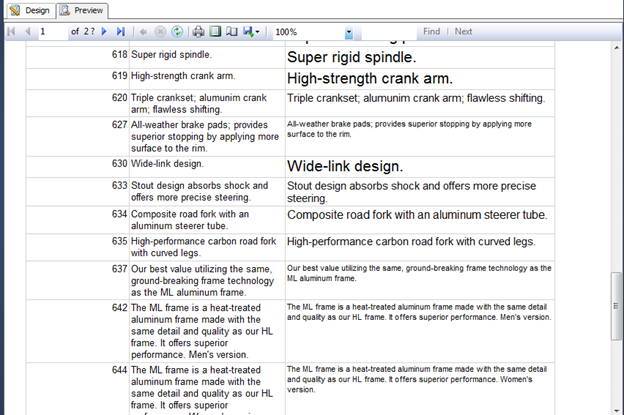The width and height of the screenshot is (624, 415).
Task: Select the cell with ID 637
Action: [x=78, y=281]
